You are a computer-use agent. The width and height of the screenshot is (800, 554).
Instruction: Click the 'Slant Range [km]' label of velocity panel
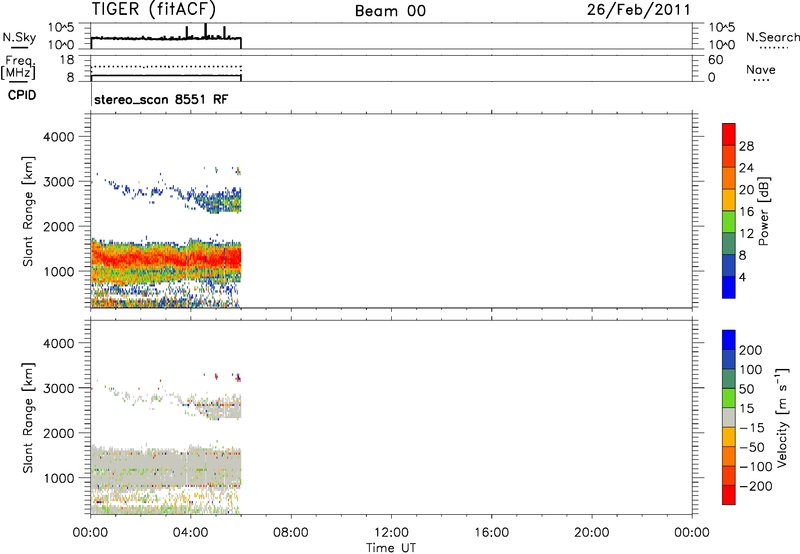[x=29, y=418]
